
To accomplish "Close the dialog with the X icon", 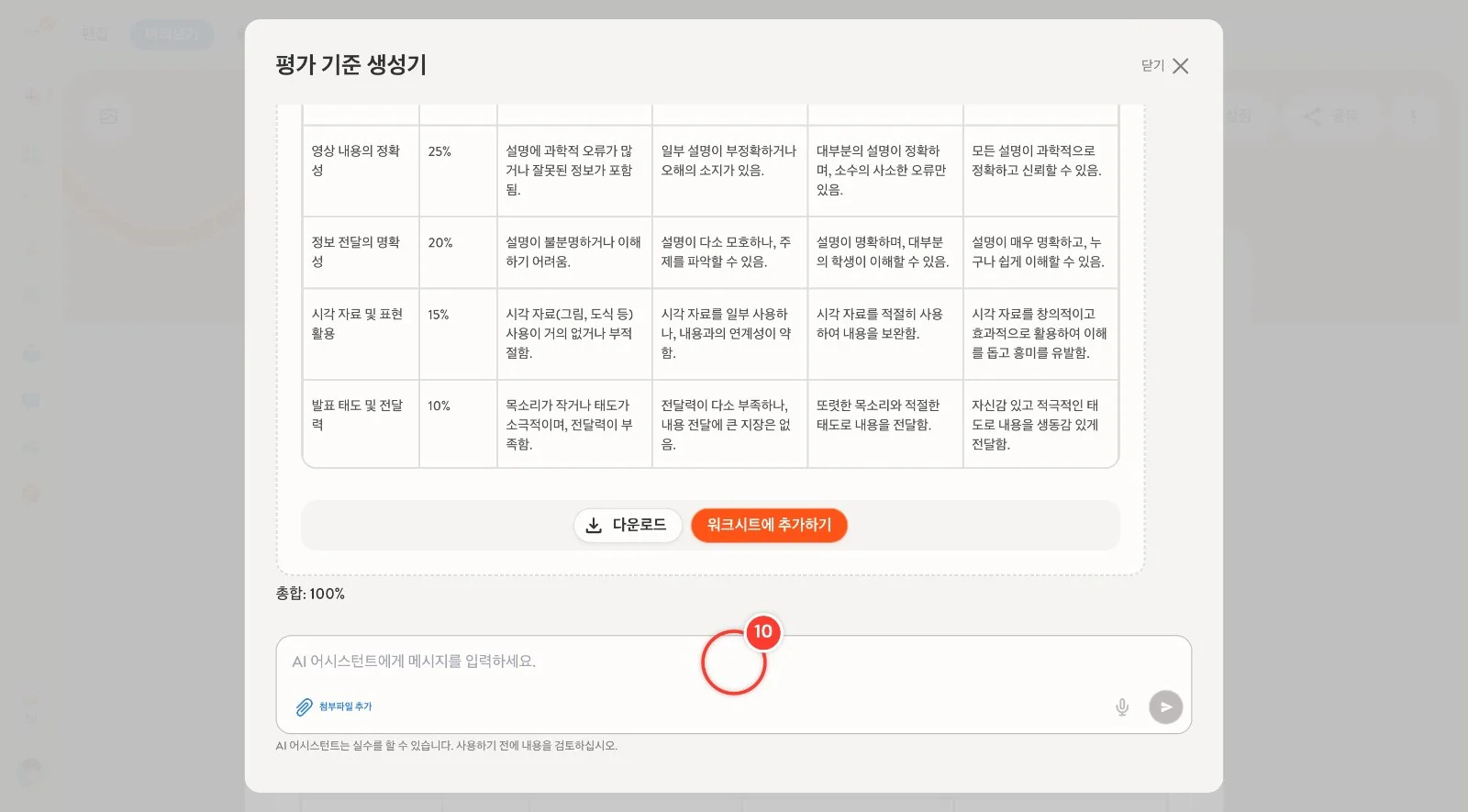I will [1181, 66].
